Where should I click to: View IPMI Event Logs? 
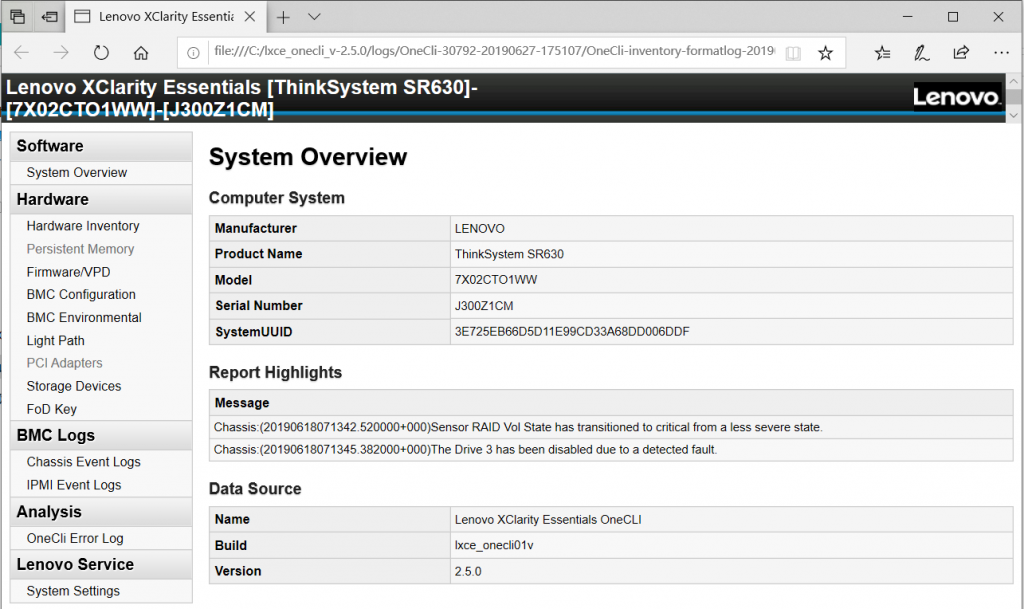click(74, 485)
